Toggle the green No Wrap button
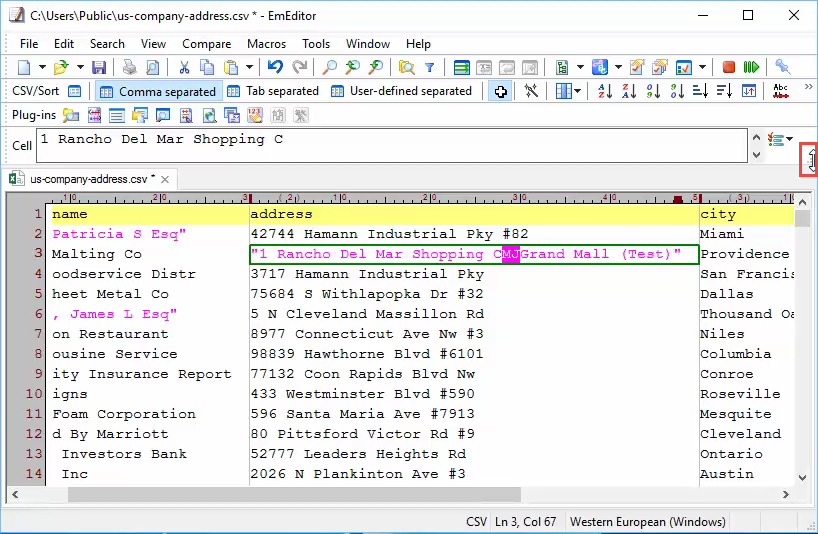 tap(461, 67)
